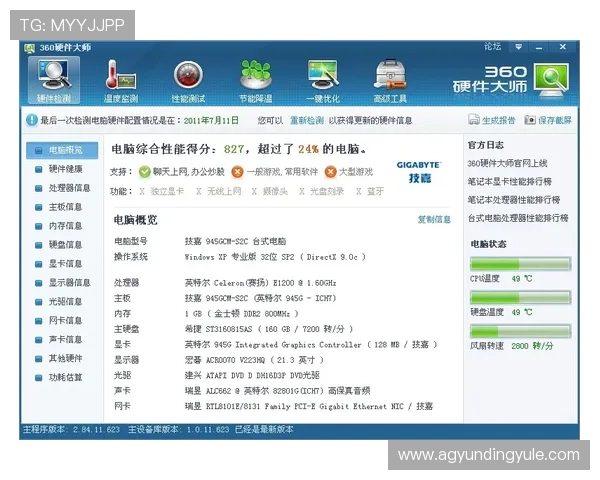Click the 无线上网 feature label
Image resolution: width=600 pixels, height=480 pixels.
click(224, 191)
